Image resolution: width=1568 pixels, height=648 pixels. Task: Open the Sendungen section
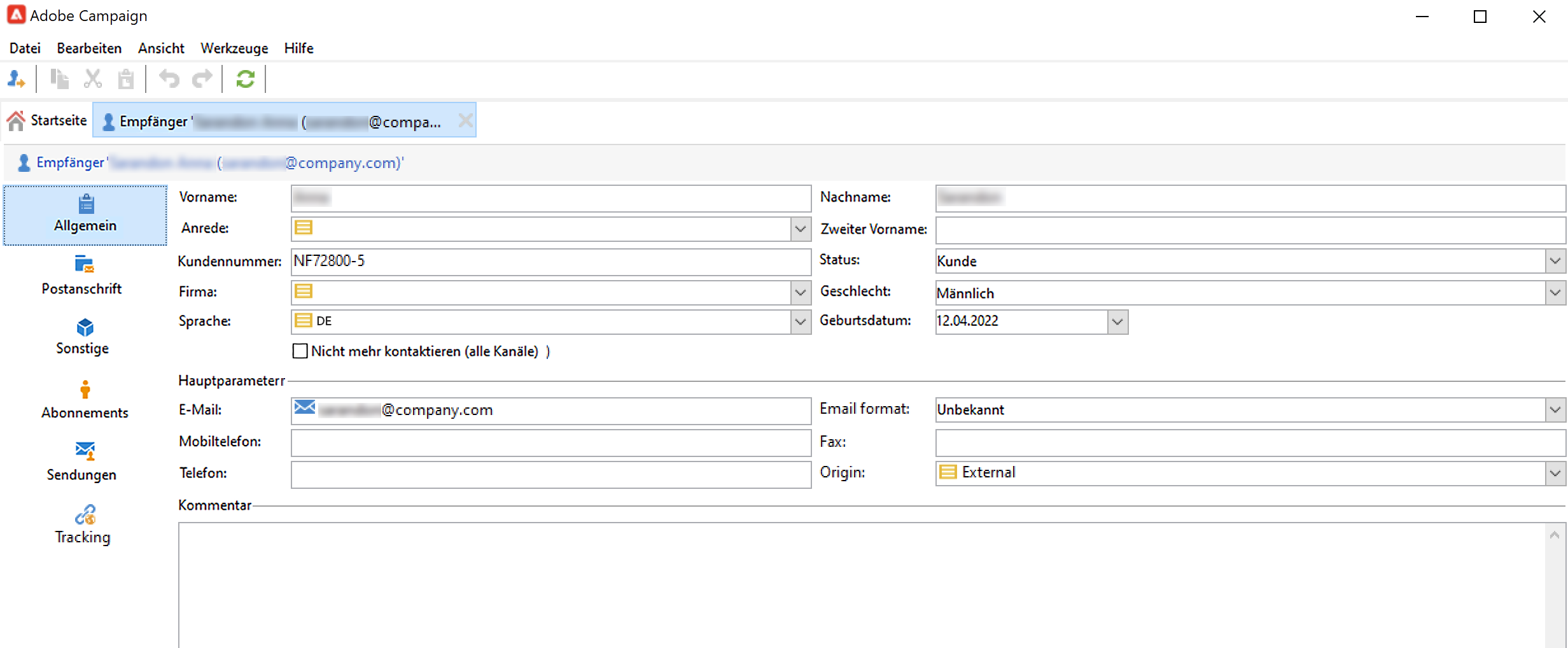pyautogui.click(x=82, y=462)
